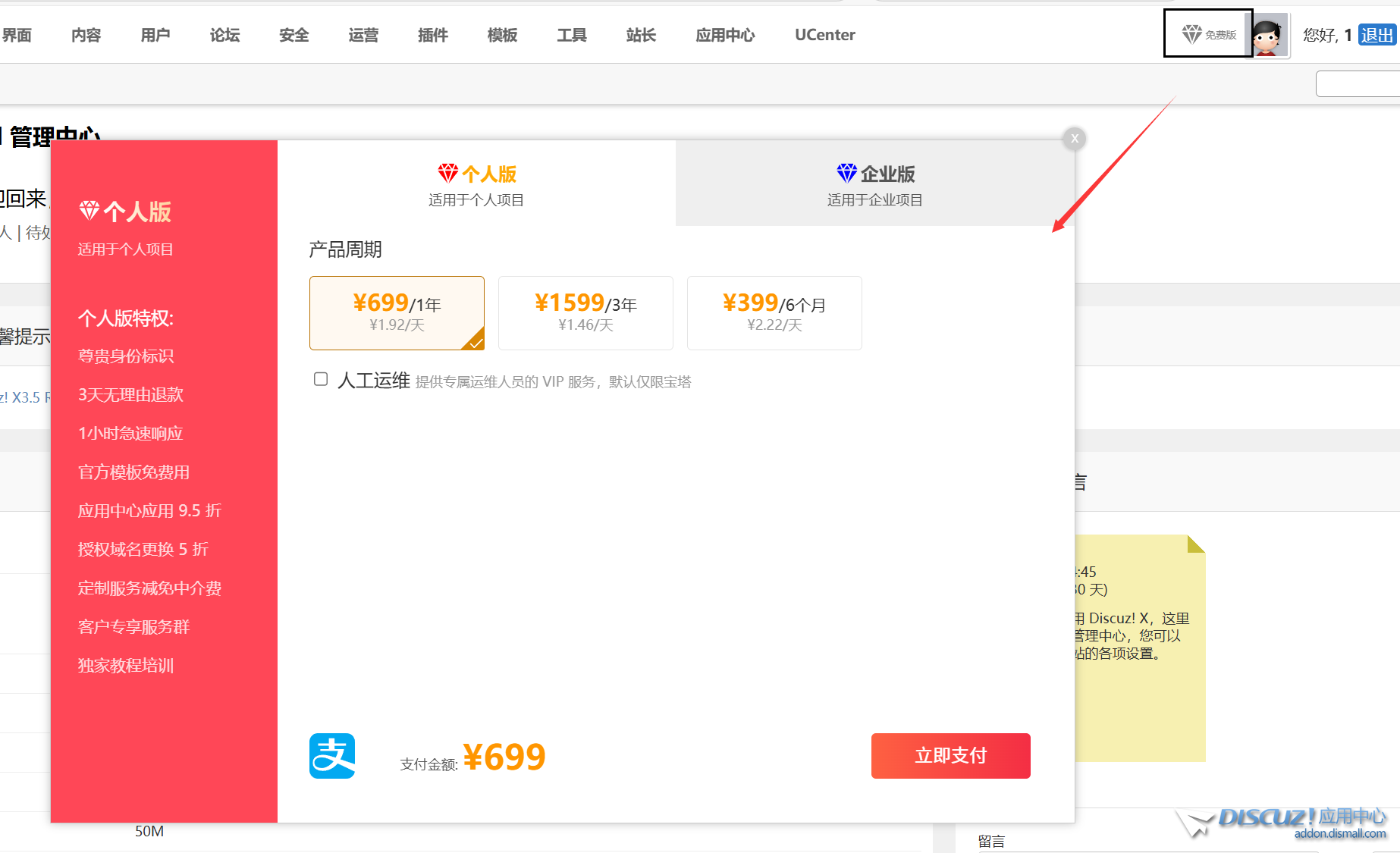Open the 插件 menu
The height and width of the screenshot is (853, 1400).
(x=432, y=35)
